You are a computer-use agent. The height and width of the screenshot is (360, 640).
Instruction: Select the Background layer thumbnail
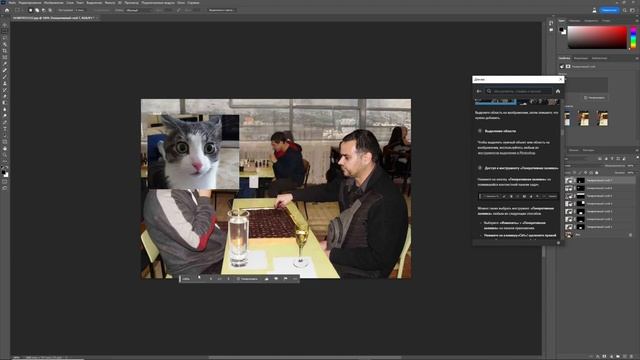(569, 235)
